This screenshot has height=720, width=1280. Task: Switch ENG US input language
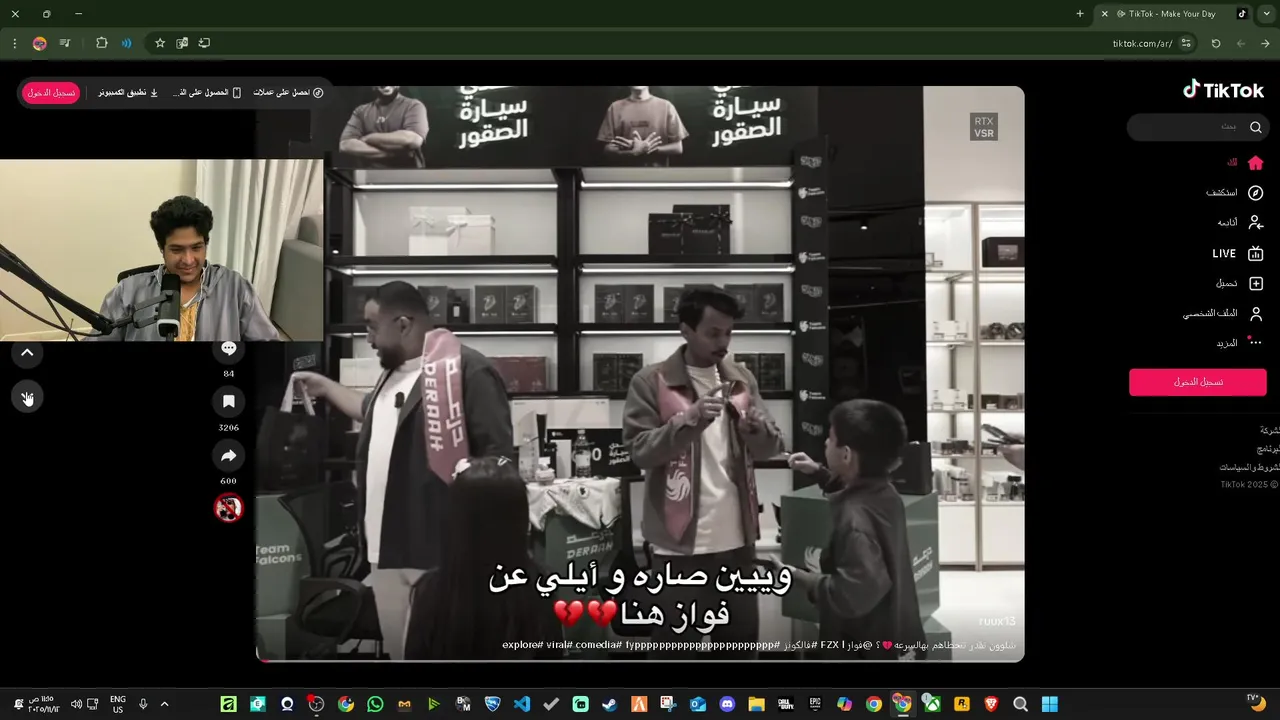click(x=118, y=704)
